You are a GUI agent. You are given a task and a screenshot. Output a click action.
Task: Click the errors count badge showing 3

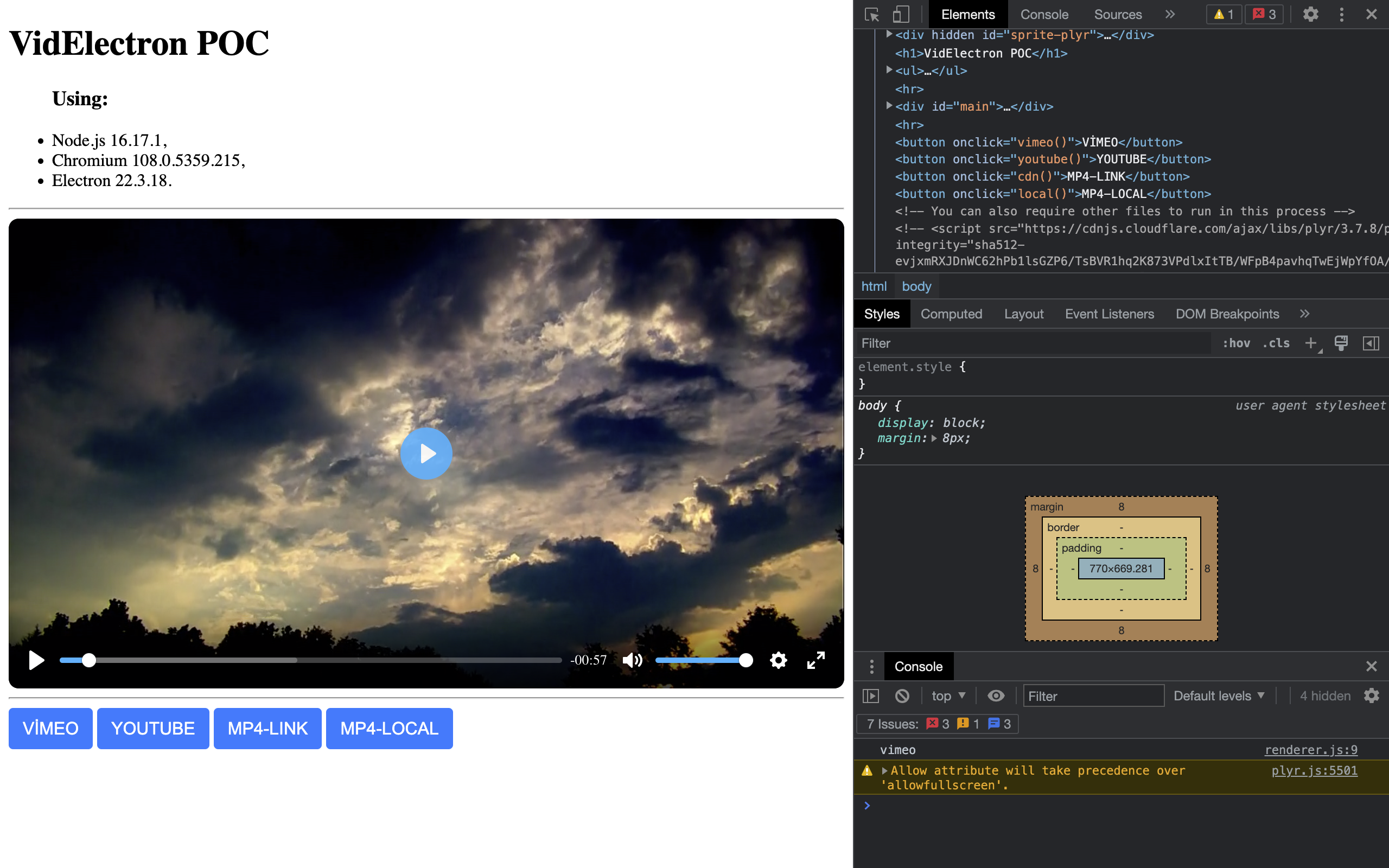click(1264, 14)
